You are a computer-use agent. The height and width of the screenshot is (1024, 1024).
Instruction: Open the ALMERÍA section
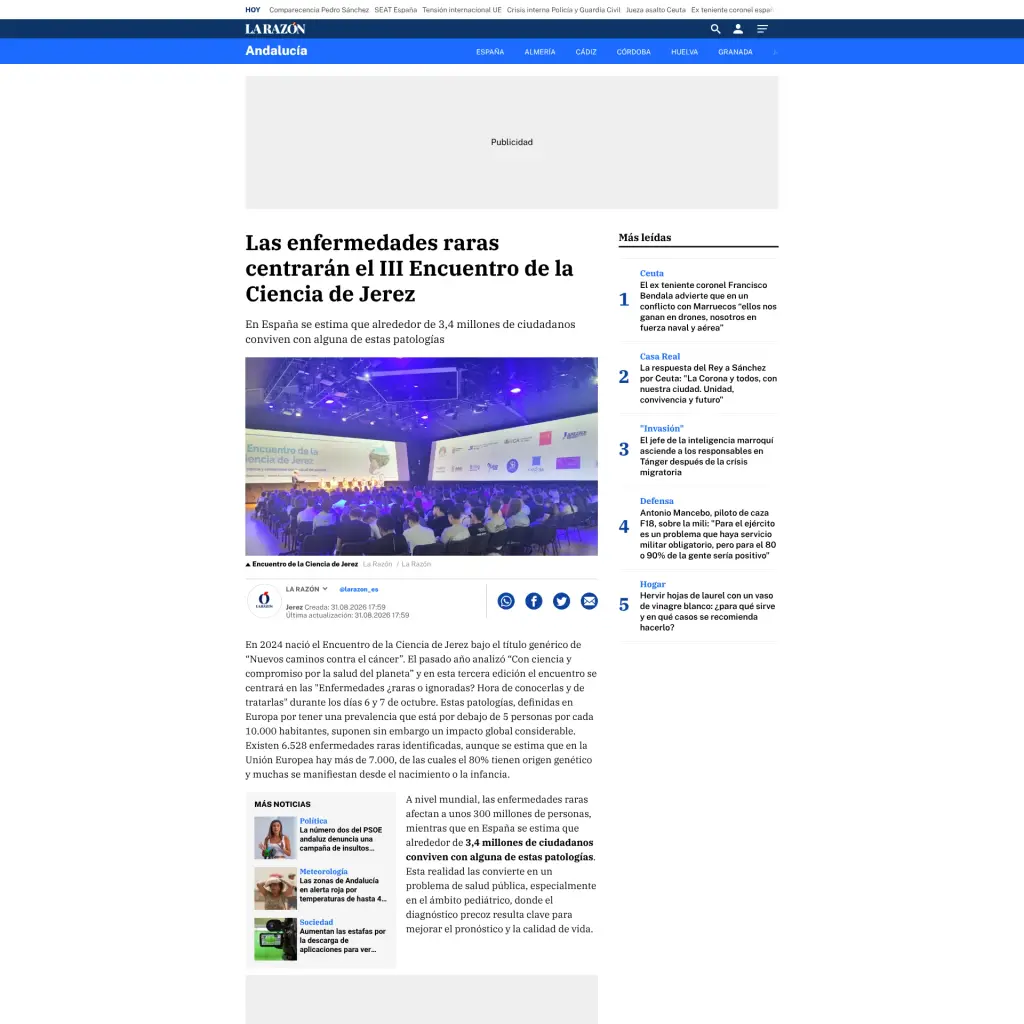[x=539, y=52]
